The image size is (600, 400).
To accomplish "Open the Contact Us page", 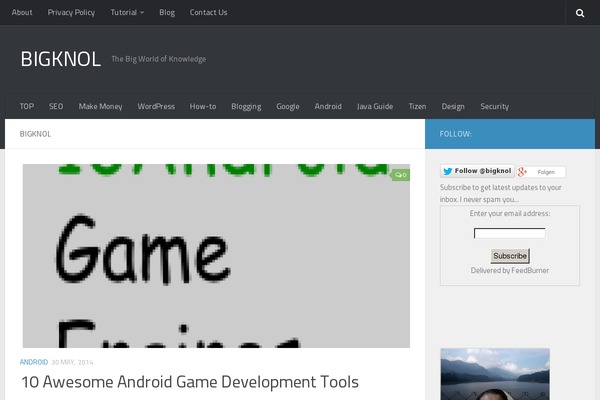I will pos(209,13).
